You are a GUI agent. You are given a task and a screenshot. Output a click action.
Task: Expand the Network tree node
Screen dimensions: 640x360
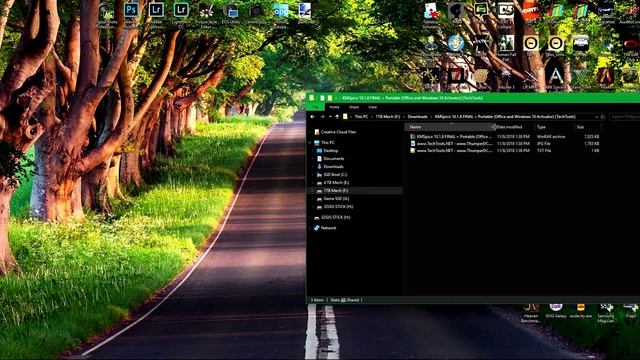point(311,228)
